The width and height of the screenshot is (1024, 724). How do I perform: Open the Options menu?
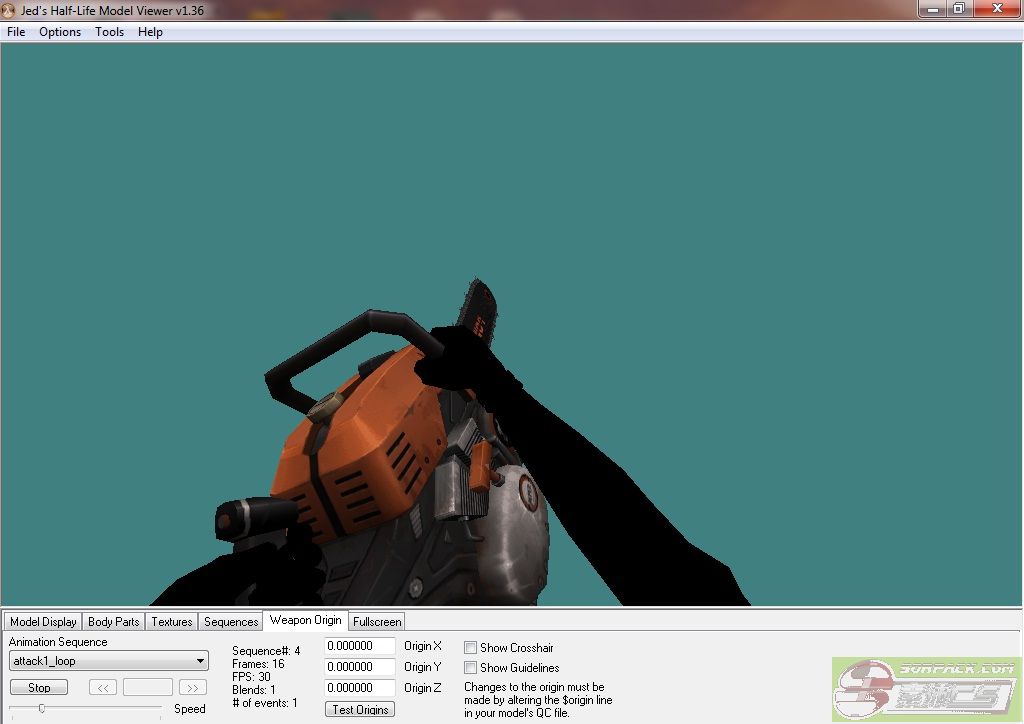click(60, 32)
